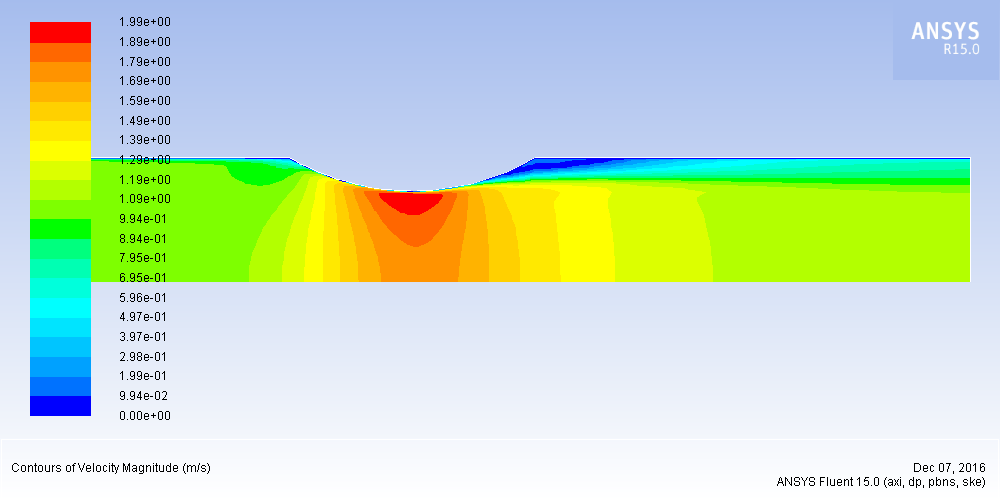Click legend band between 4.97e-01 and 5.96e-01
The height and width of the screenshot is (500, 1000).
click(x=61, y=308)
